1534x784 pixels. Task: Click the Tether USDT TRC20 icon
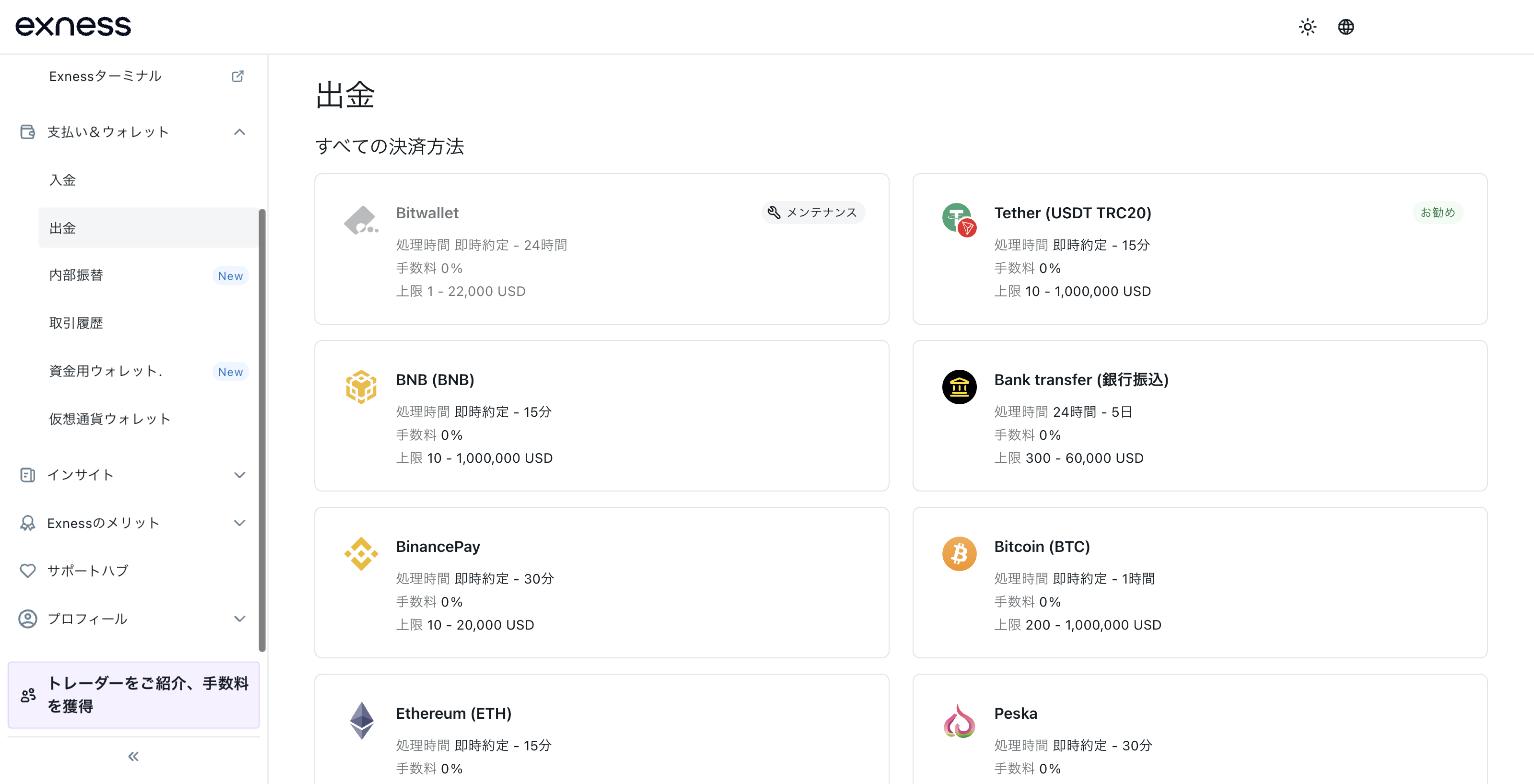tap(959, 219)
